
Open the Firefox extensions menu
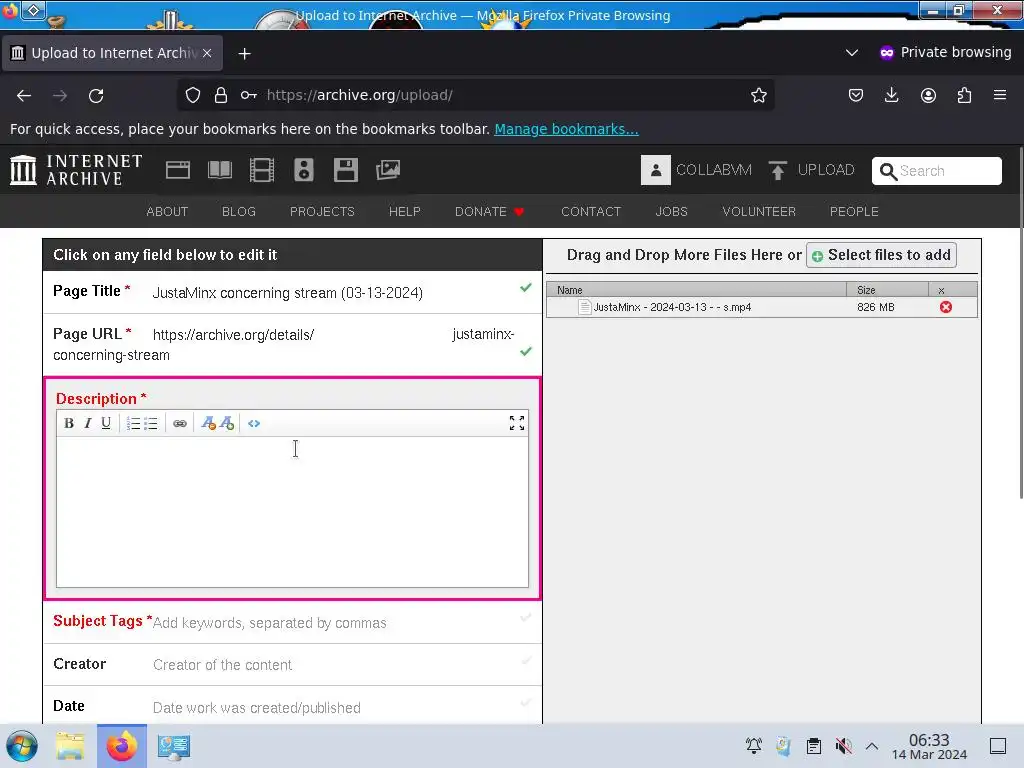click(x=964, y=95)
